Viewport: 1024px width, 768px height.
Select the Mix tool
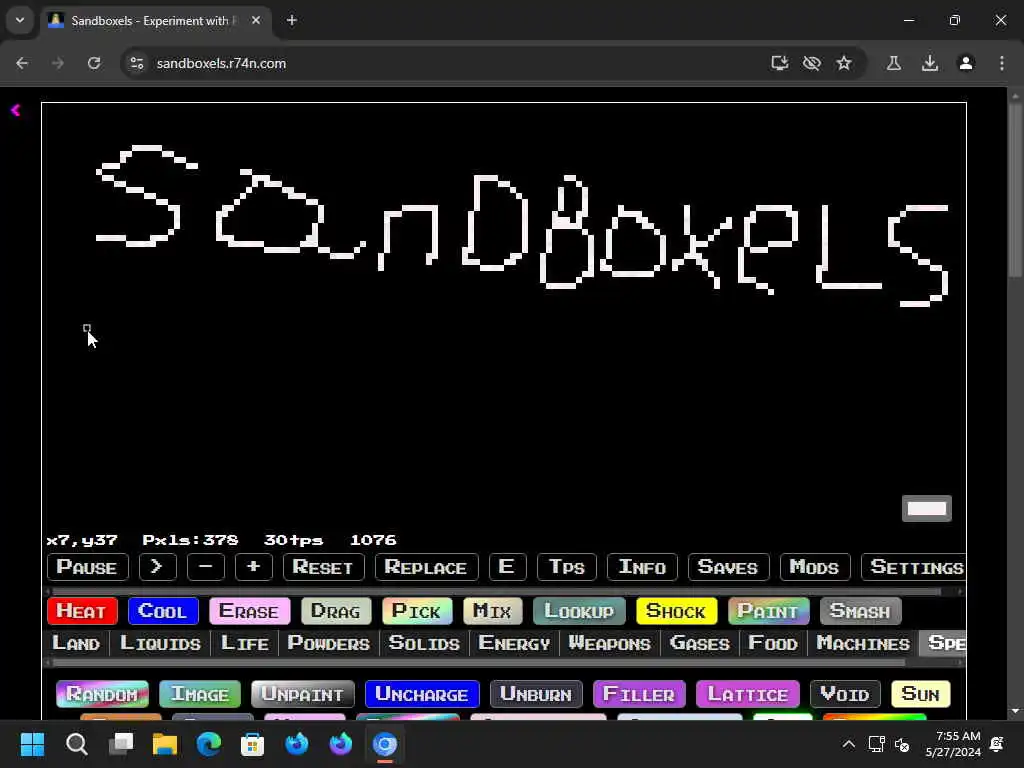[x=492, y=611]
